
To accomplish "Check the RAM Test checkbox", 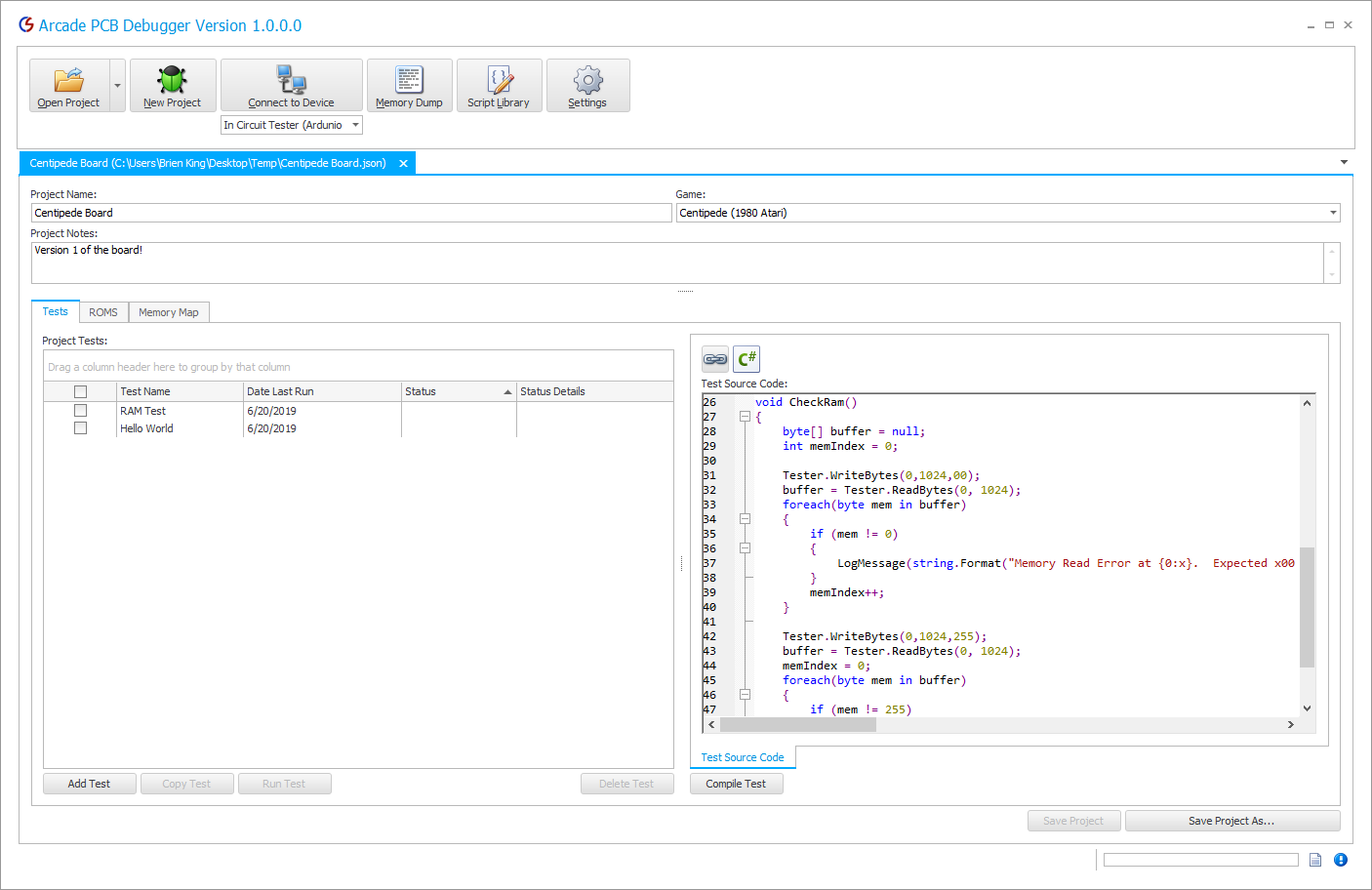I will click(x=81, y=411).
